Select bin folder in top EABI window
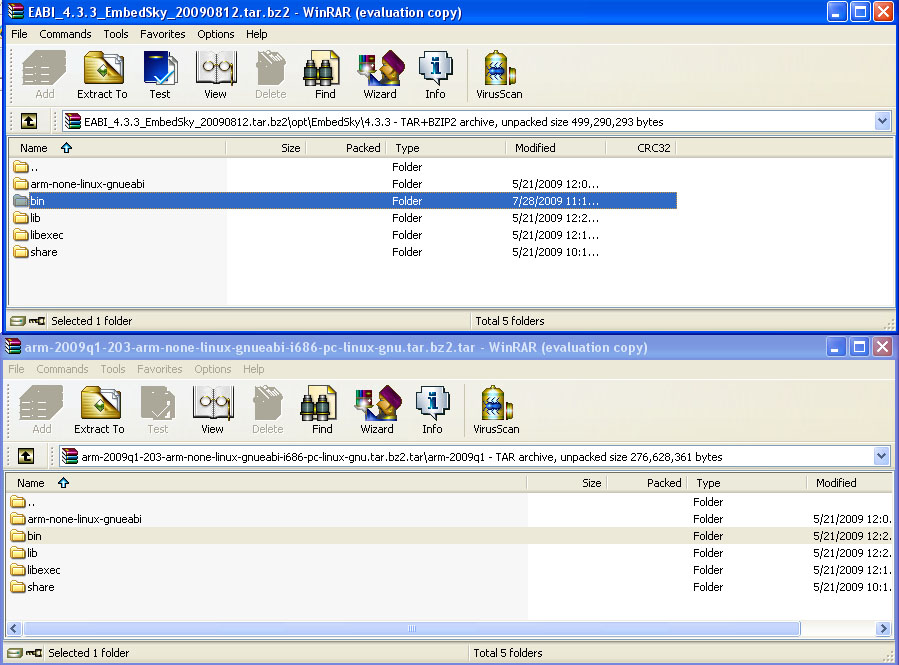 (x=344, y=201)
